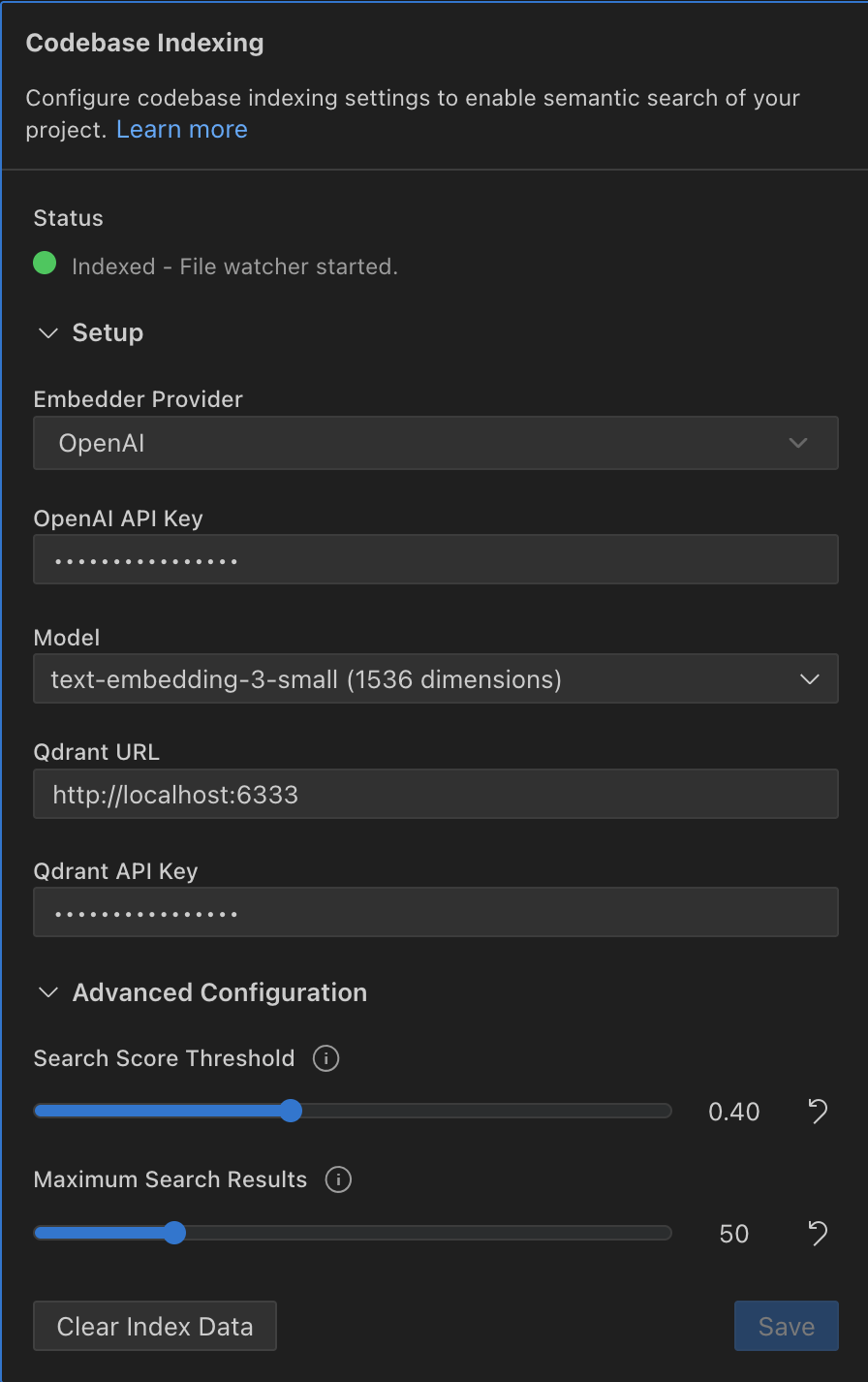This screenshot has width=868, height=1382.
Task: Click the Status section label
Action: (x=68, y=218)
